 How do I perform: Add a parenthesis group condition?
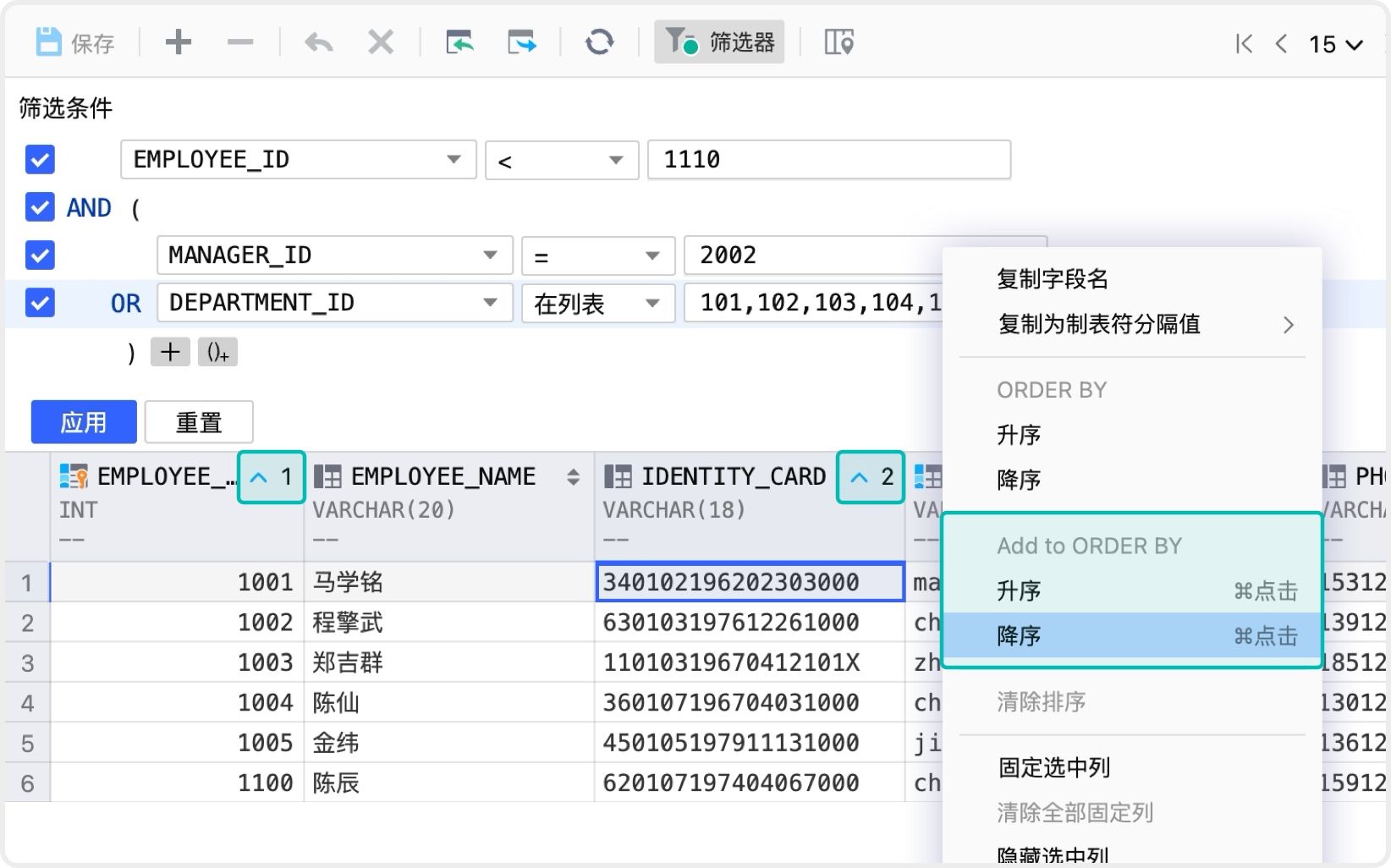pyautogui.click(x=217, y=352)
